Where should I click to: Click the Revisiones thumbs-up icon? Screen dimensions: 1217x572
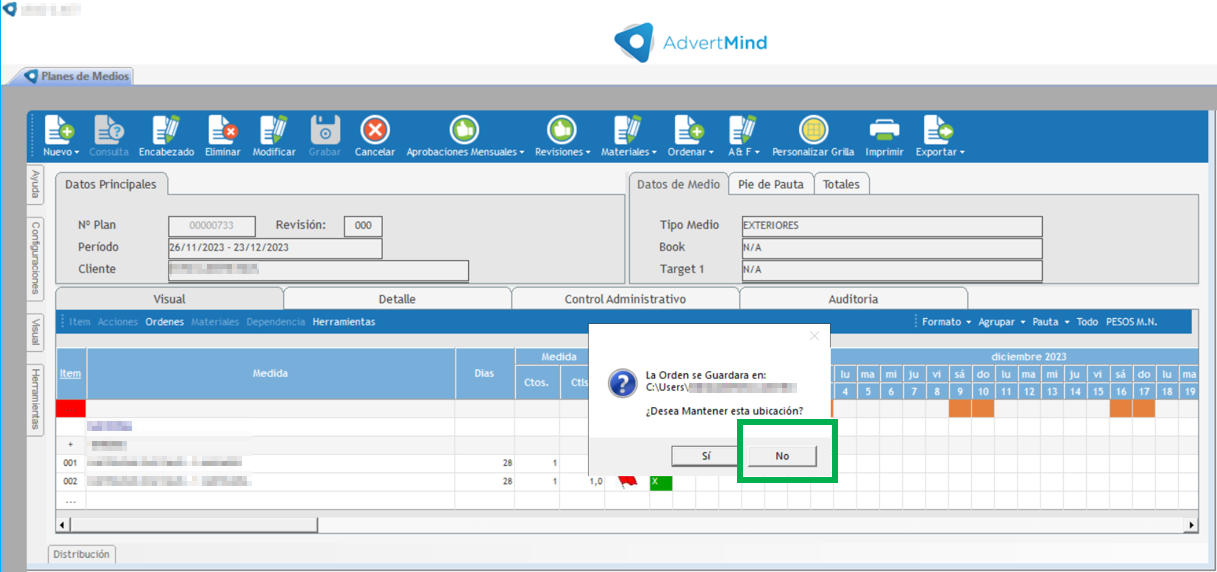click(x=562, y=130)
